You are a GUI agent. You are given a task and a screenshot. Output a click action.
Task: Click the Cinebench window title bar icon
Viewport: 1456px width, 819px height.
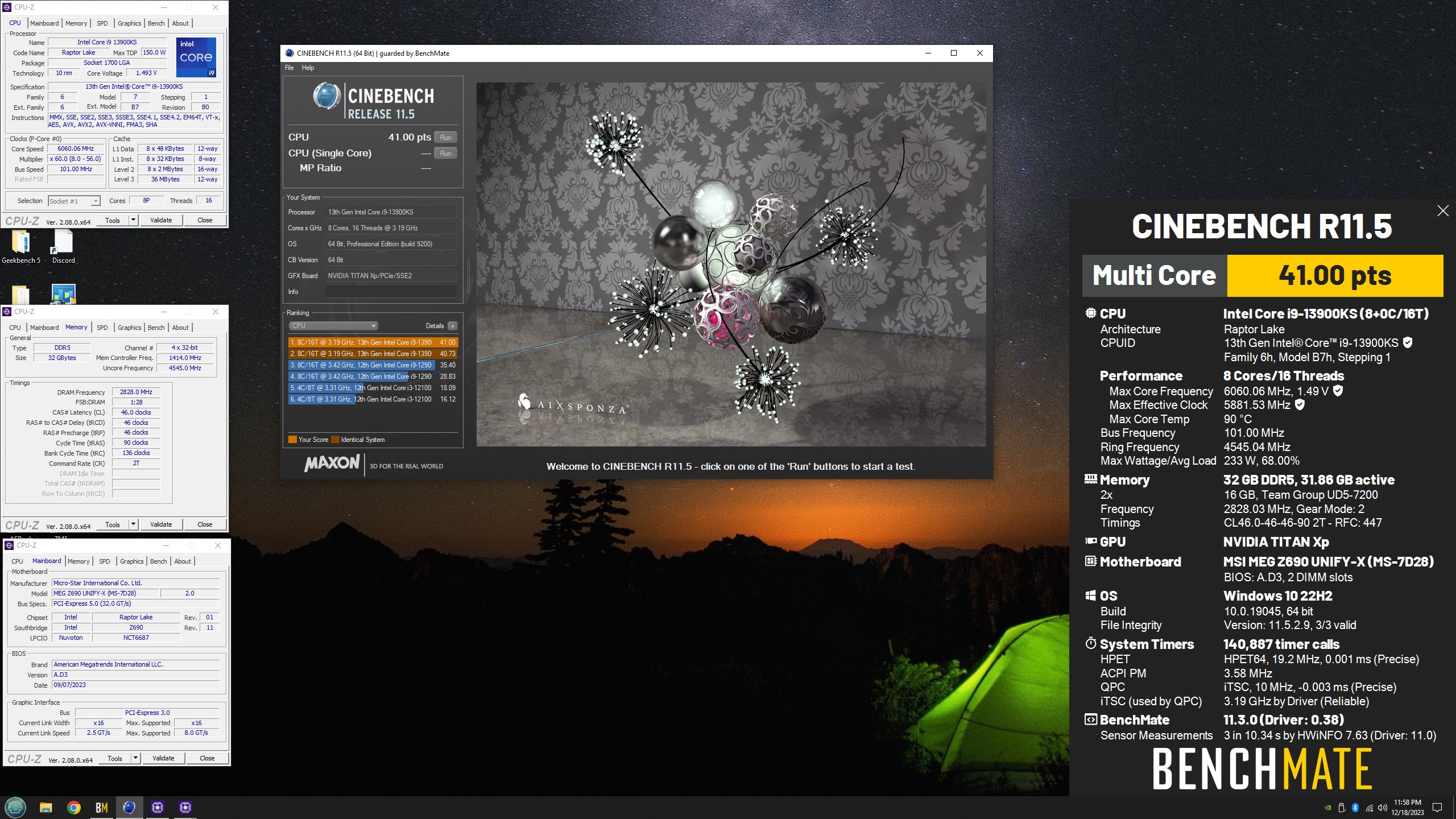tap(289, 53)
